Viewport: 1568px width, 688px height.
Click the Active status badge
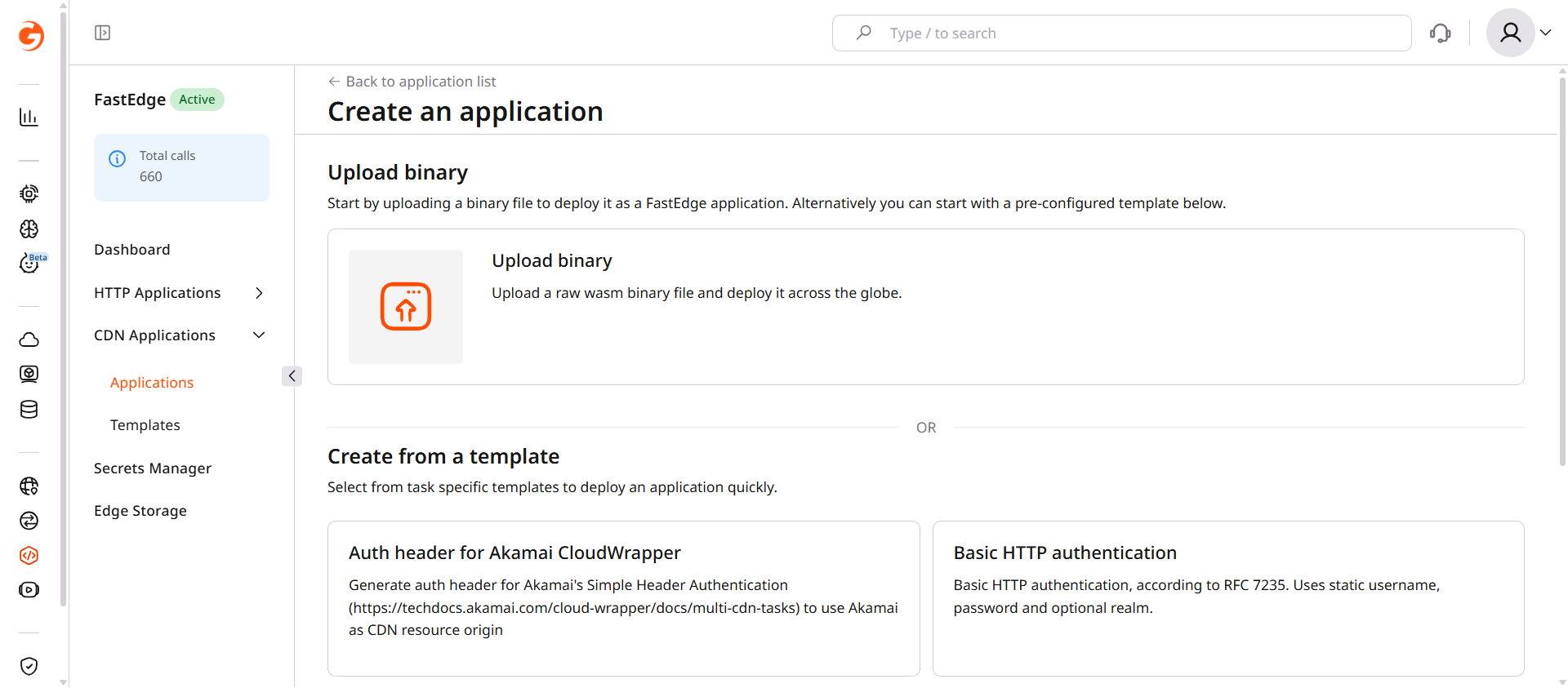(197, 100)
